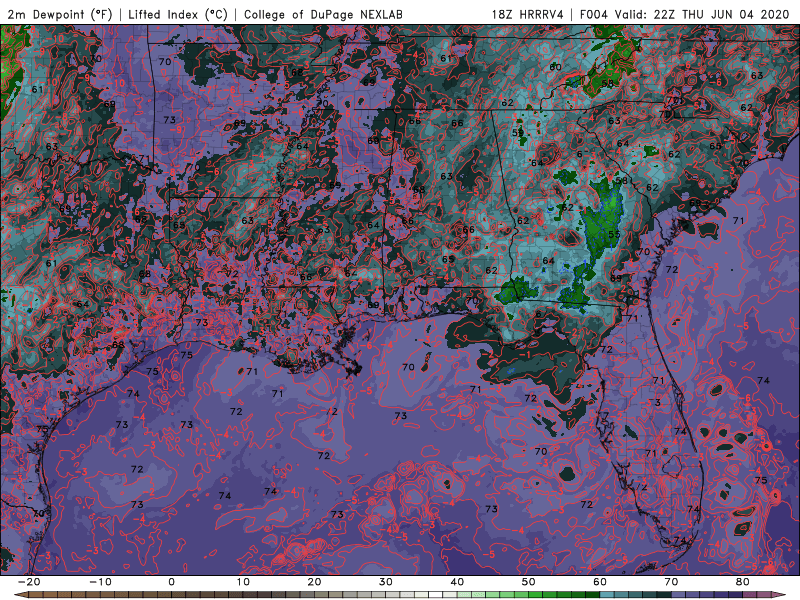Click the -10 label on the color scale

[100, 582]
